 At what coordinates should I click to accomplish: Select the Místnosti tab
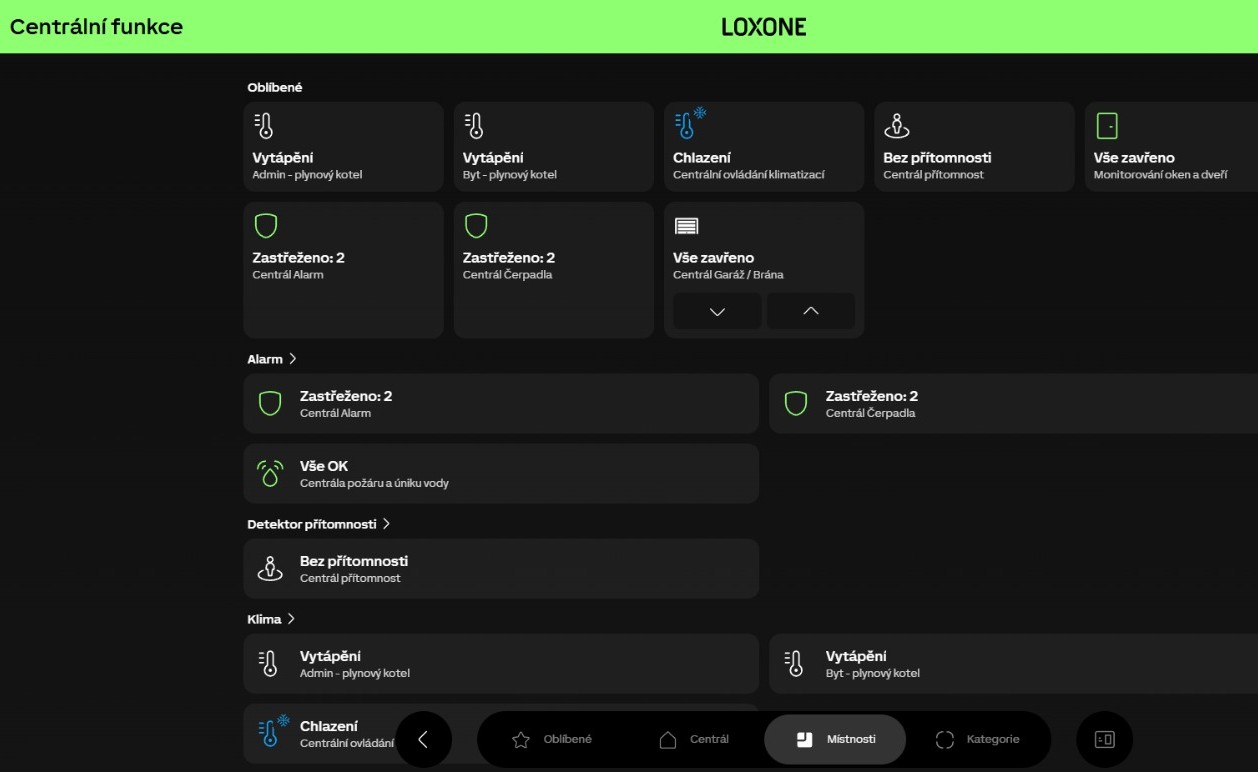click(x=835, y=740)
